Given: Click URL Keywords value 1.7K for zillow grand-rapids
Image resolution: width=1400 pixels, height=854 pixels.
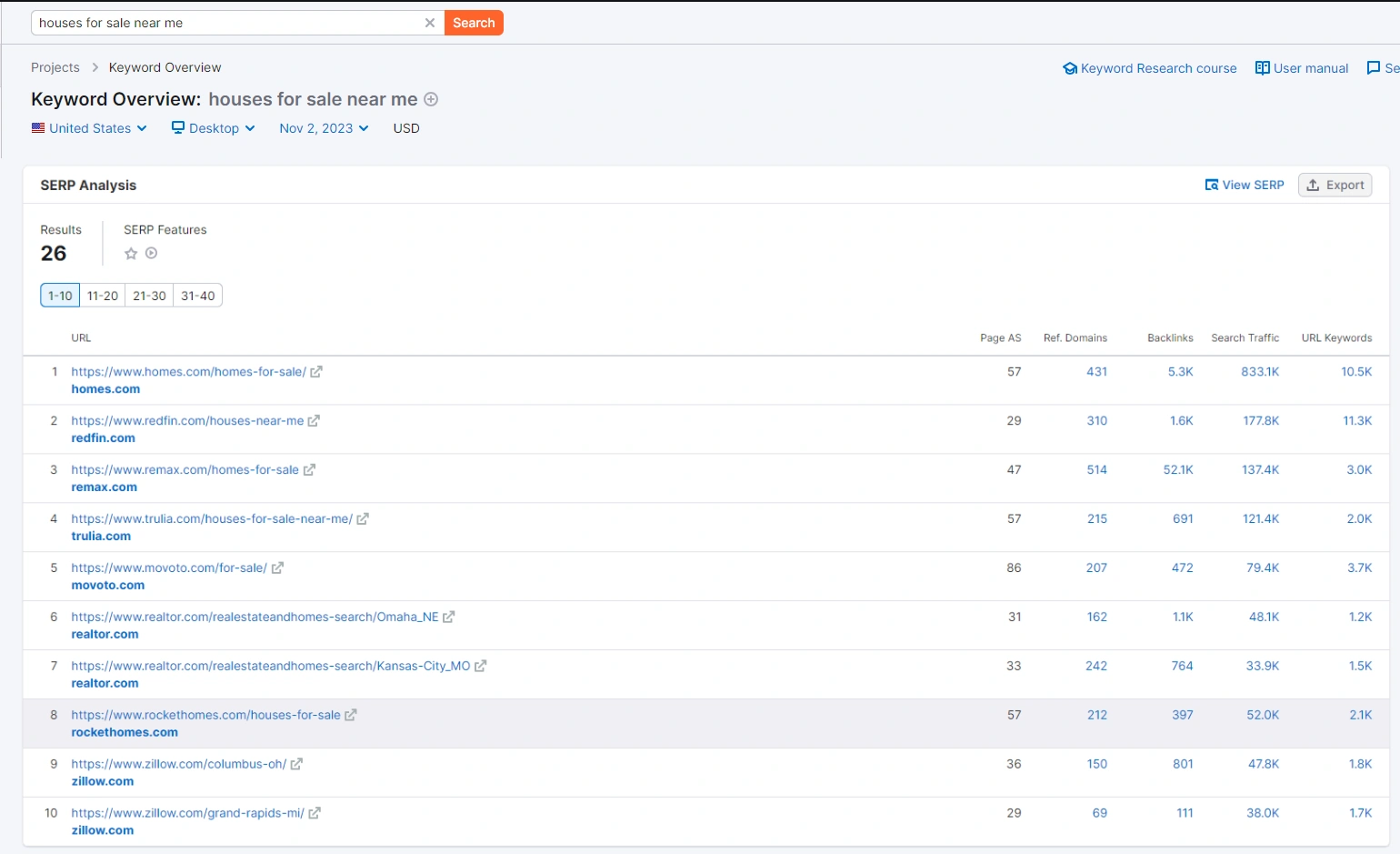Looking at the screenshot, I should (x=1361, y=814).
